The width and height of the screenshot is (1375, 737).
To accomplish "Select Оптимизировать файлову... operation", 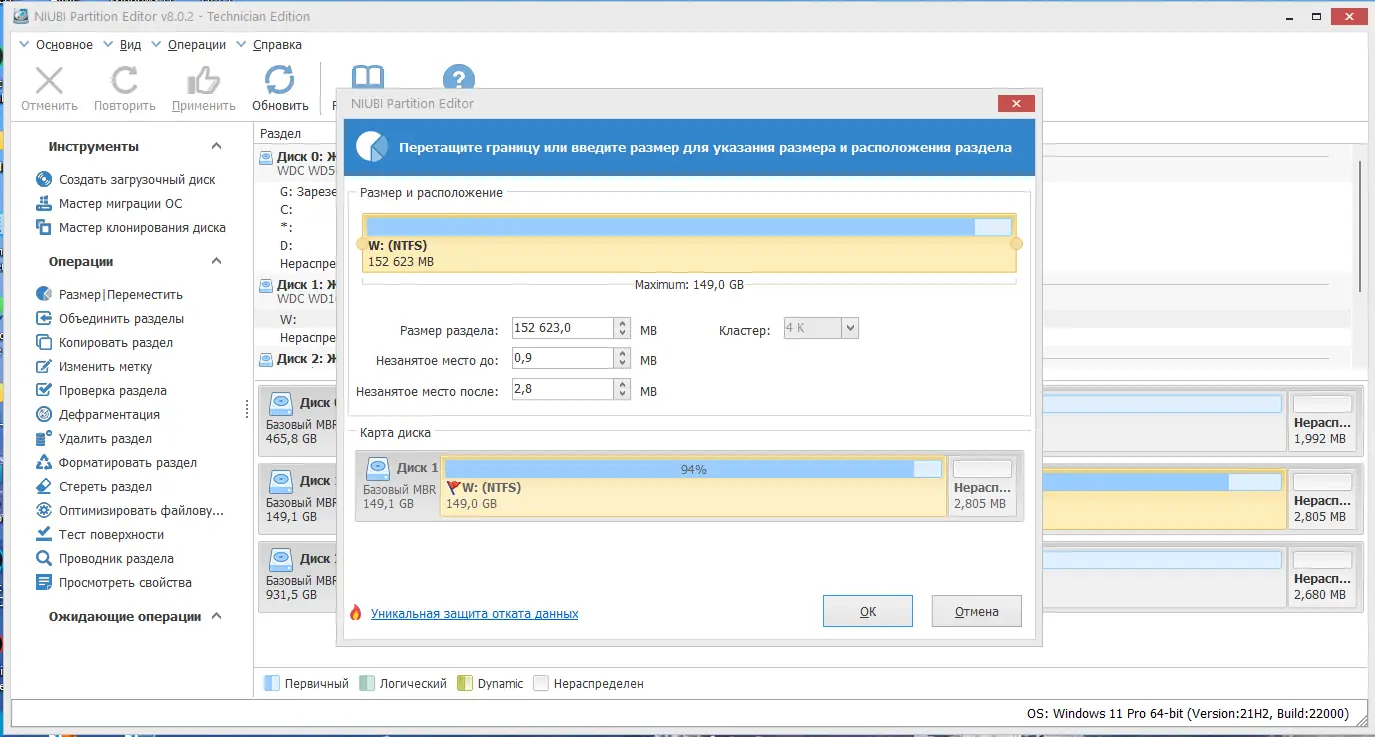I will click(x=141, y=511).
